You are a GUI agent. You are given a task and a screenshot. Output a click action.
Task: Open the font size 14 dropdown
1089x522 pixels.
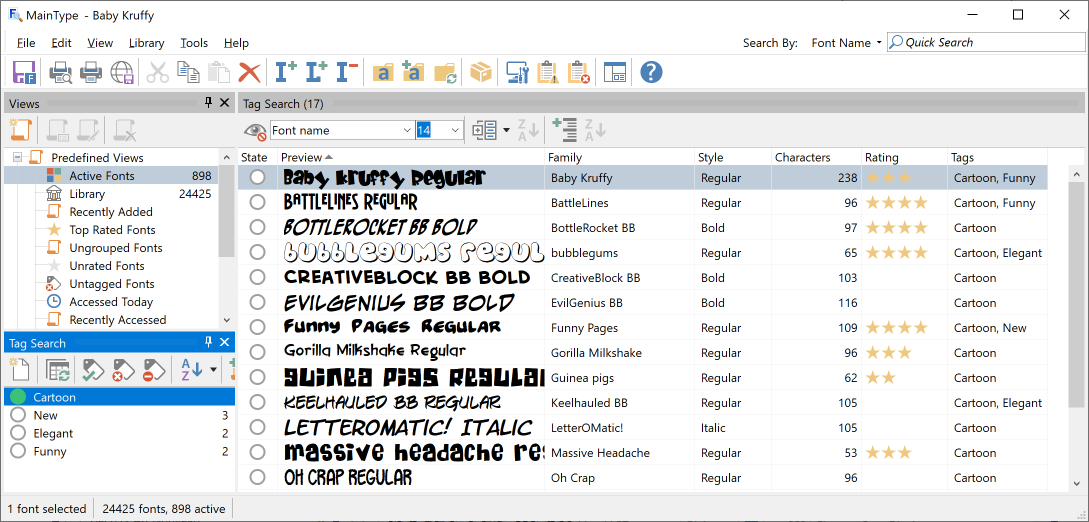click(x=456, y=130)
